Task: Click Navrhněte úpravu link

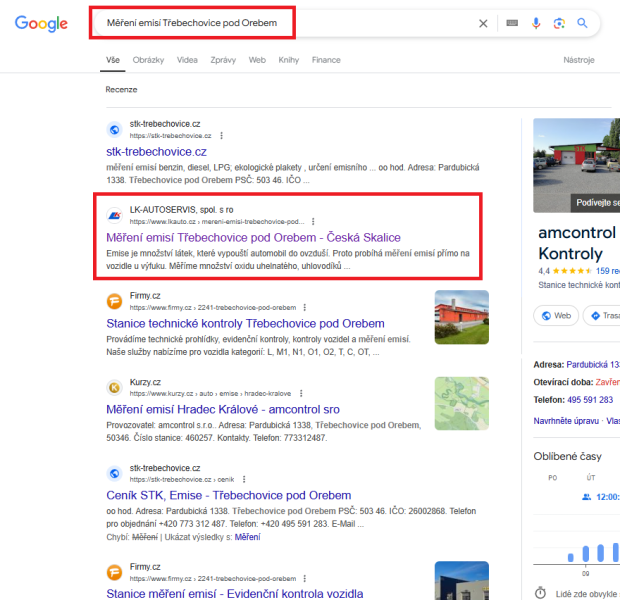Action: 566,421
